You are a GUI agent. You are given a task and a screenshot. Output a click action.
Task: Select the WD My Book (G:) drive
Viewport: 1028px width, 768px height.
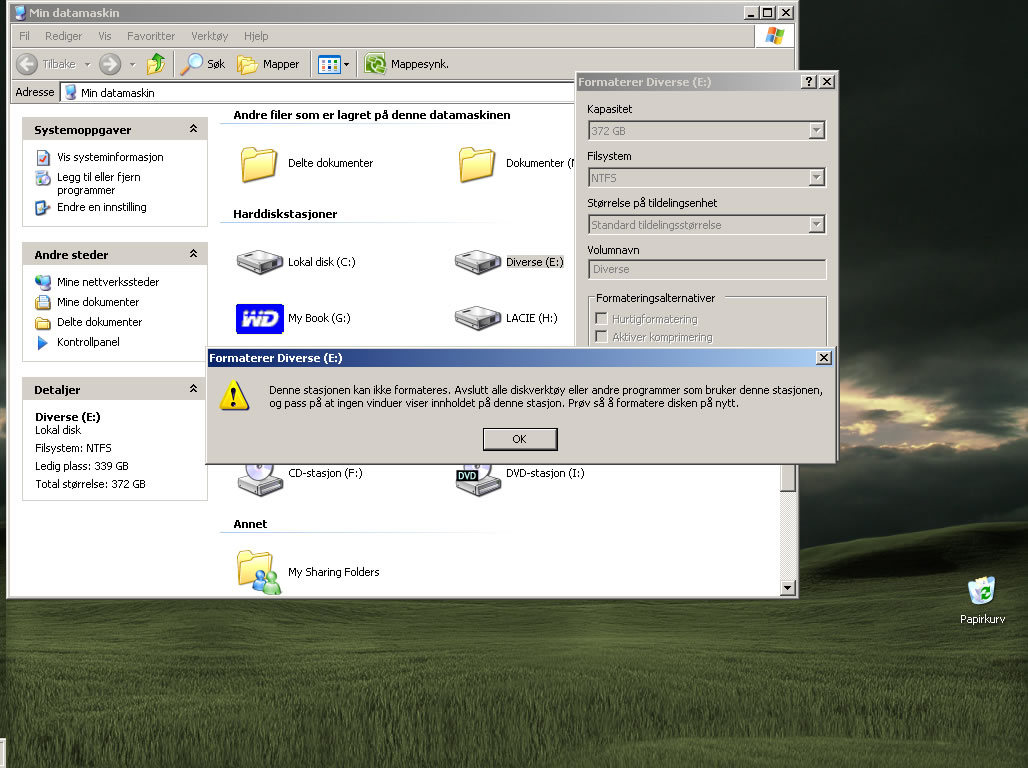(x=294, y=319)
